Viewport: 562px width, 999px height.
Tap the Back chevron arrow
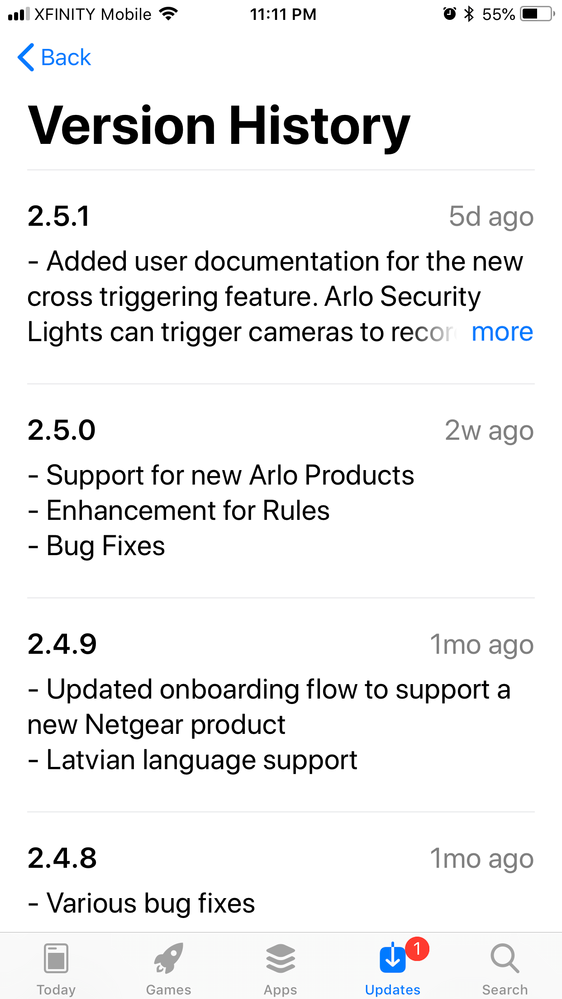coord(25,57)
